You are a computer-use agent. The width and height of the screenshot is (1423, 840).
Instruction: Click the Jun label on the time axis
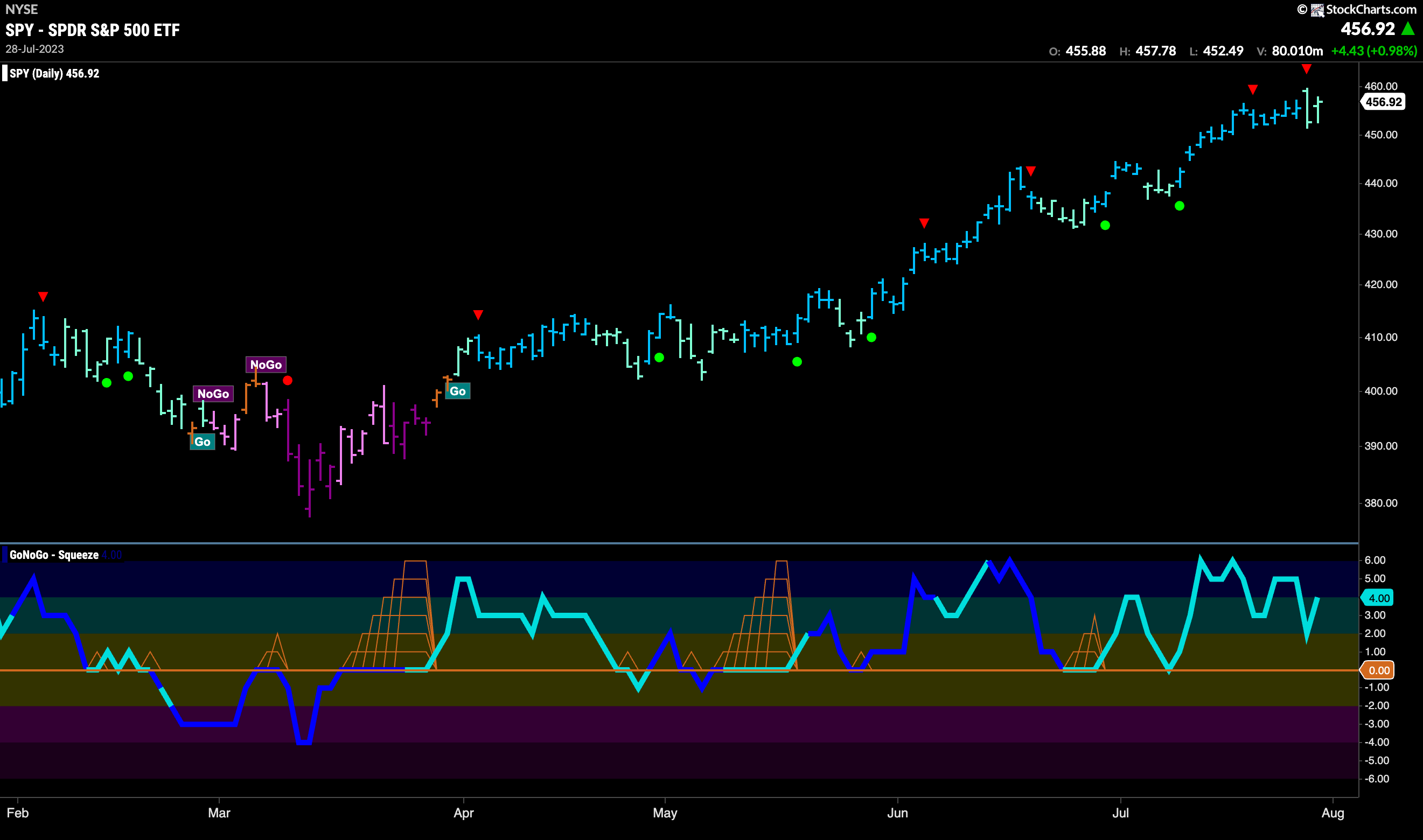pos(898,813)
